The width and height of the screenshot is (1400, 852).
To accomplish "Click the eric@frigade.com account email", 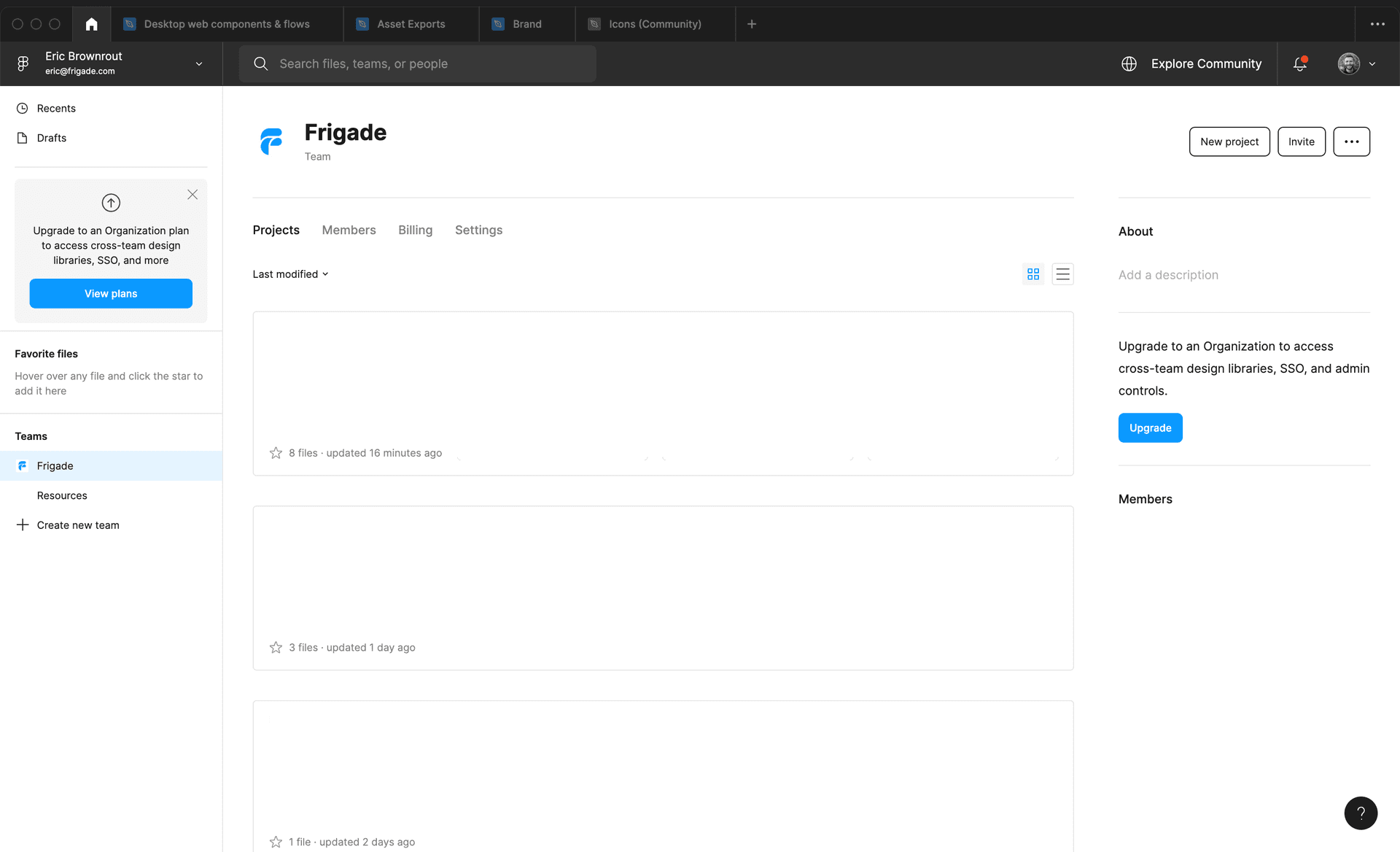I will [x=80, y=71].
